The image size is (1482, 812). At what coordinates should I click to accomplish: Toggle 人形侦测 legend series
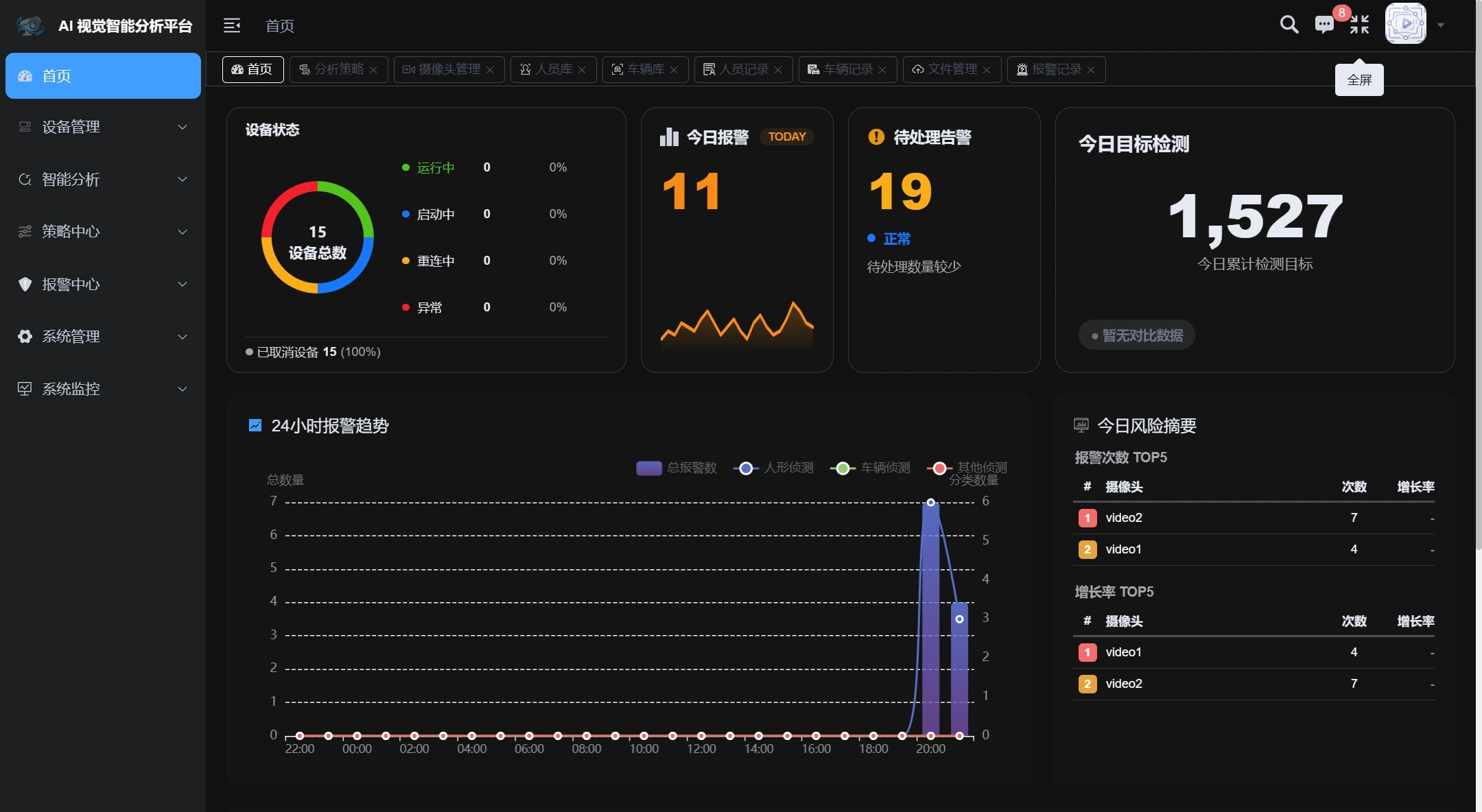click(x=773, y=468)
